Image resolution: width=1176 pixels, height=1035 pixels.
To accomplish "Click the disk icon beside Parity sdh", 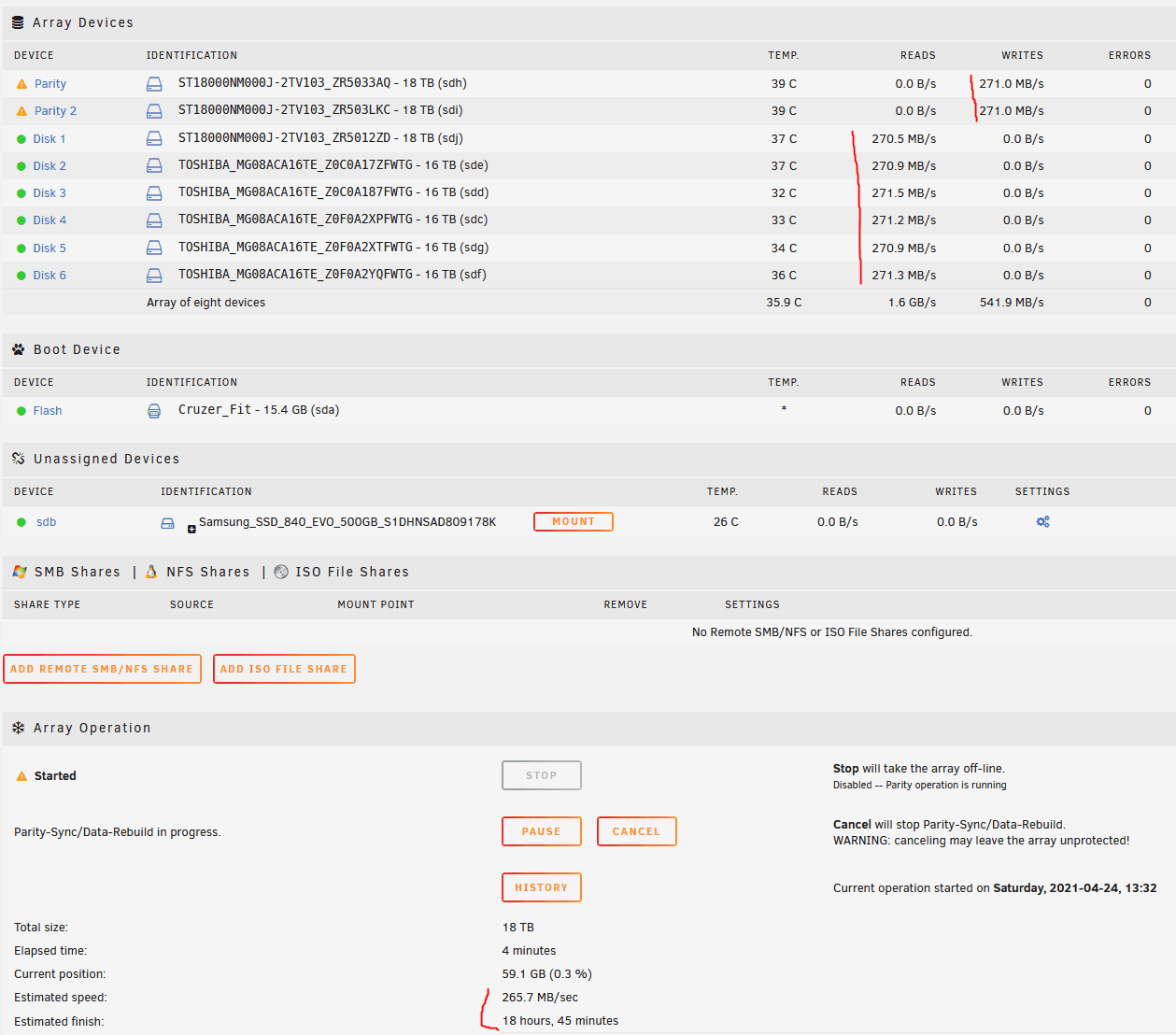I will pos(154,84).
